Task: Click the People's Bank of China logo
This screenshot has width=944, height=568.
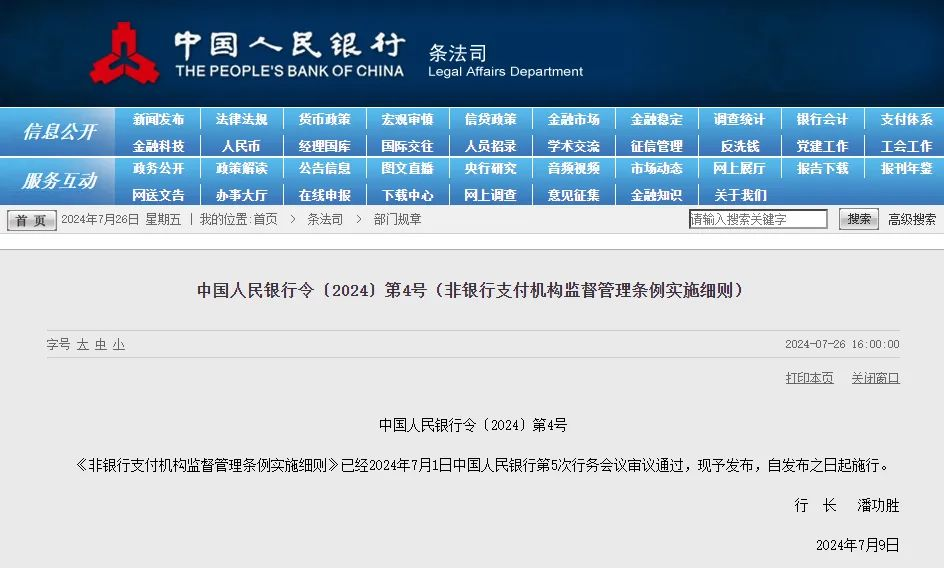Action: pyautogui.click(x=124, y=53)
